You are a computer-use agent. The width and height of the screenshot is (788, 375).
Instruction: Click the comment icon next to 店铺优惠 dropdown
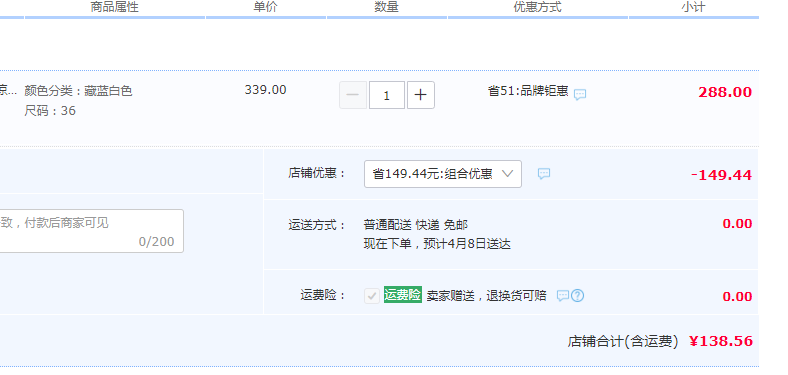point(544,174)
